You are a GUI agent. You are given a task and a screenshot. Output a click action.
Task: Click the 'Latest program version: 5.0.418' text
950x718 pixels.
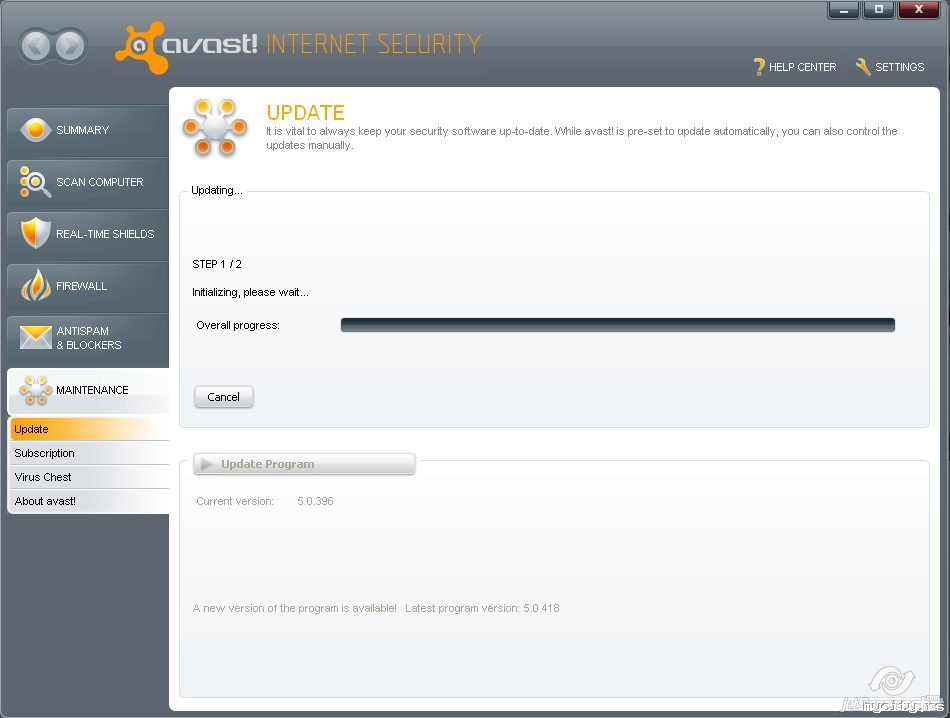tap(482, 608)
